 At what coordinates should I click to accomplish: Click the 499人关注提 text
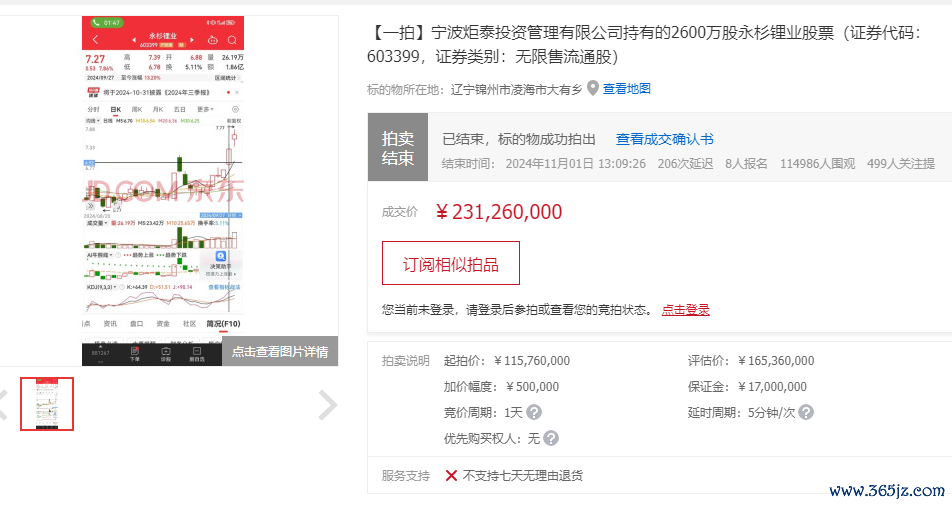[901, 163]
